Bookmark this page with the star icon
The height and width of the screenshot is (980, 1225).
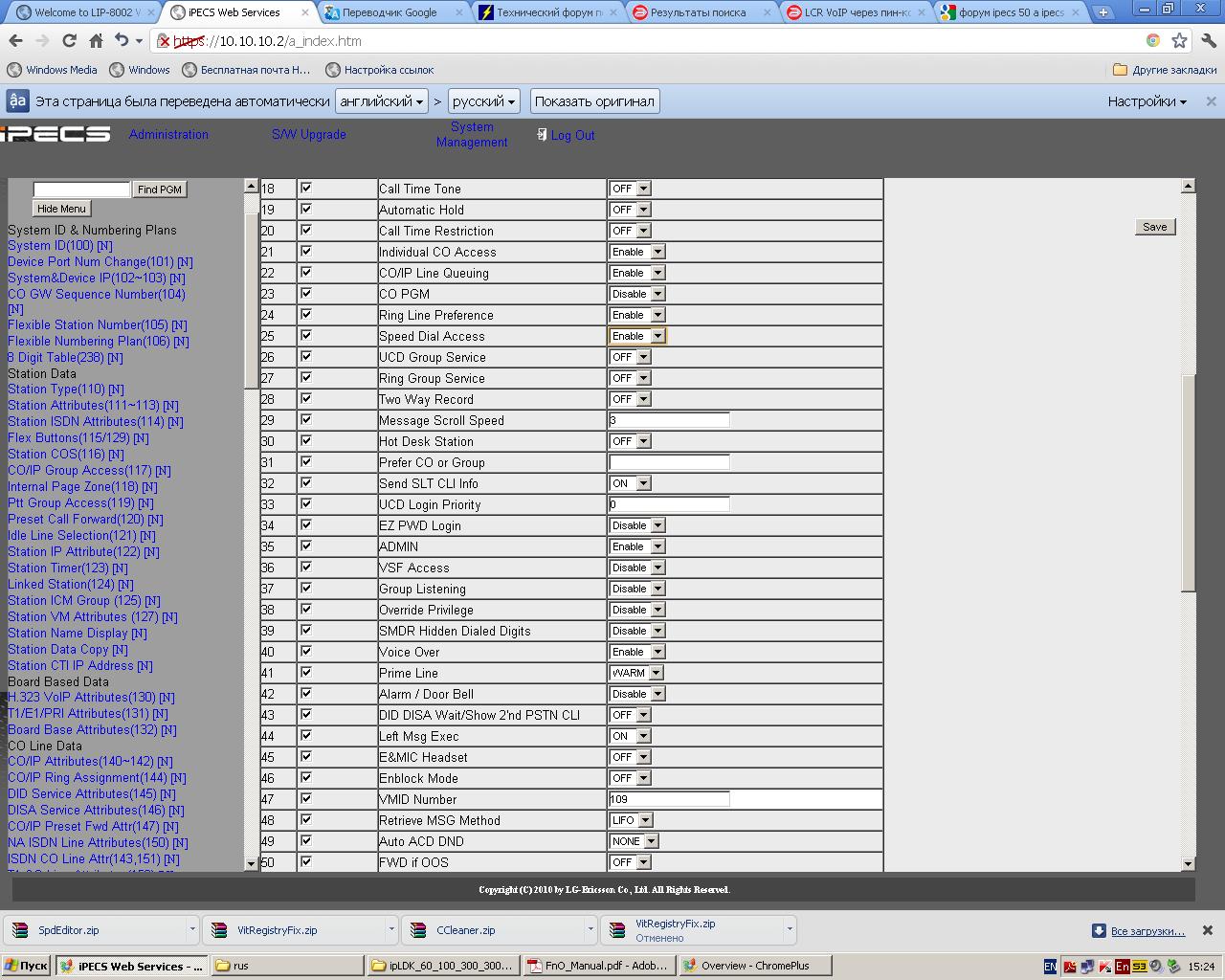click(1179, 41)
